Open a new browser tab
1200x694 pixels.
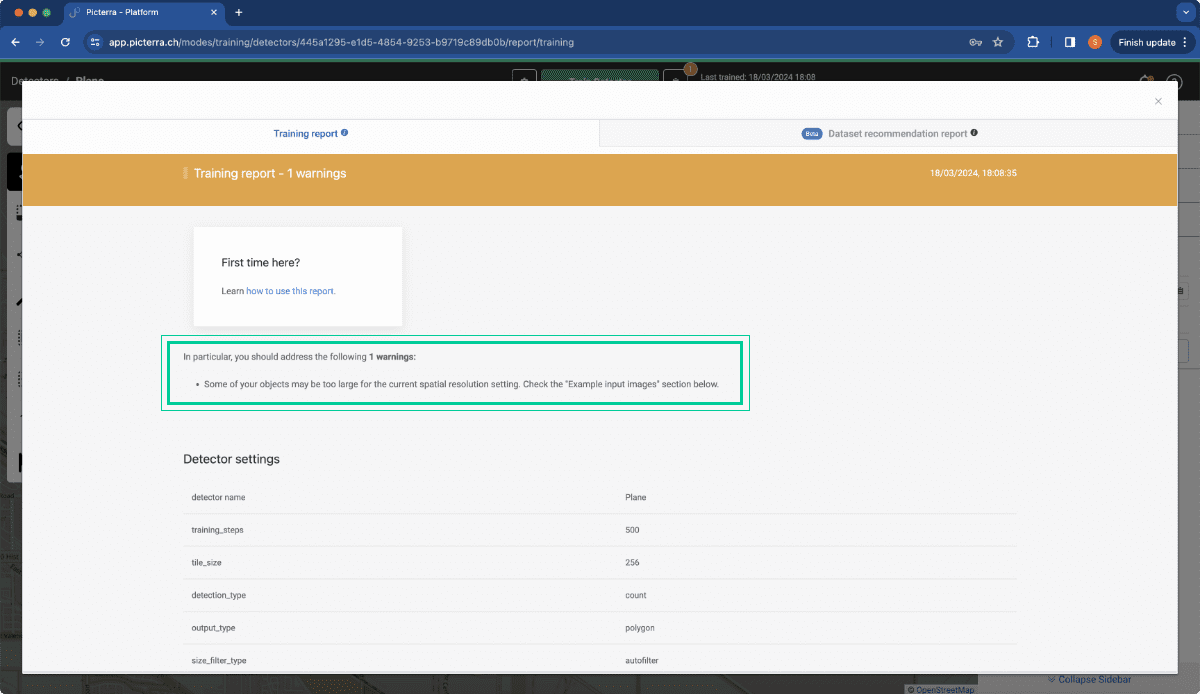tap(238, 13)
